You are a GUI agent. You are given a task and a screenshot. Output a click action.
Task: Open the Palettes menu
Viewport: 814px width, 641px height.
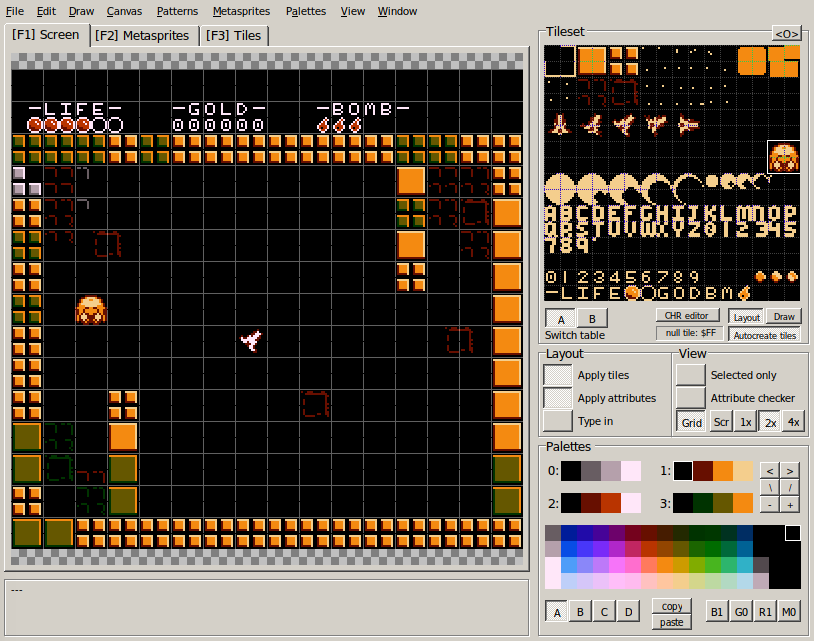tap(306, 11)
